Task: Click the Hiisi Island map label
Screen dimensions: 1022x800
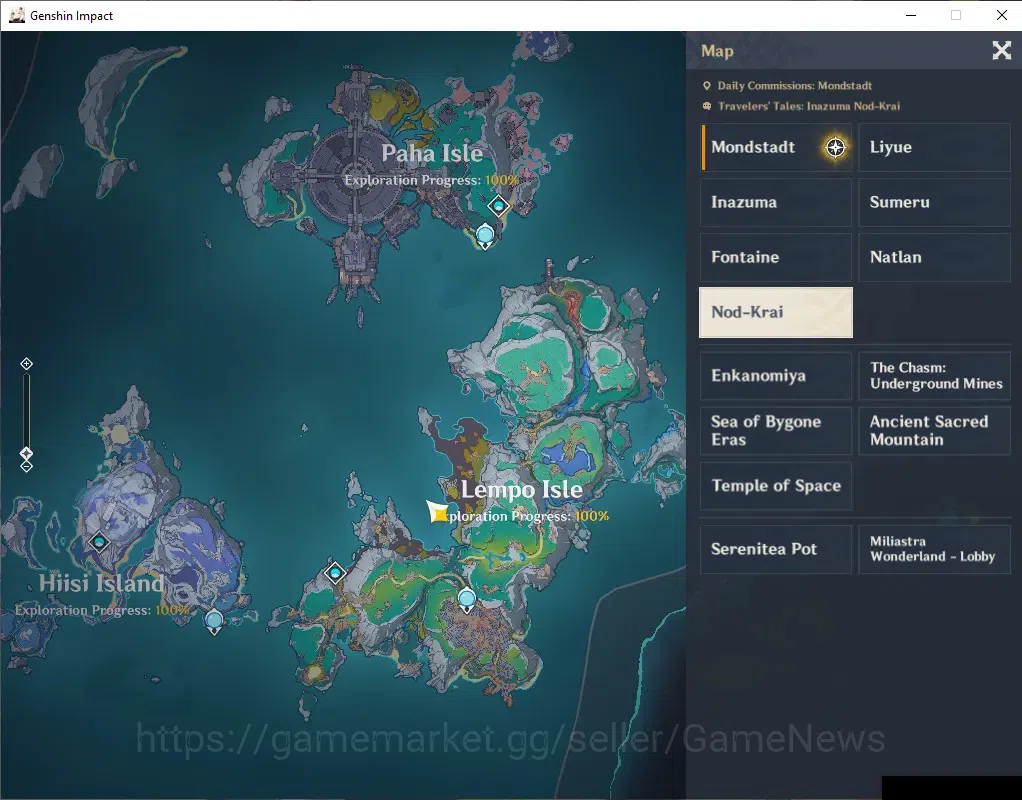Action: [x=101, y=583]
